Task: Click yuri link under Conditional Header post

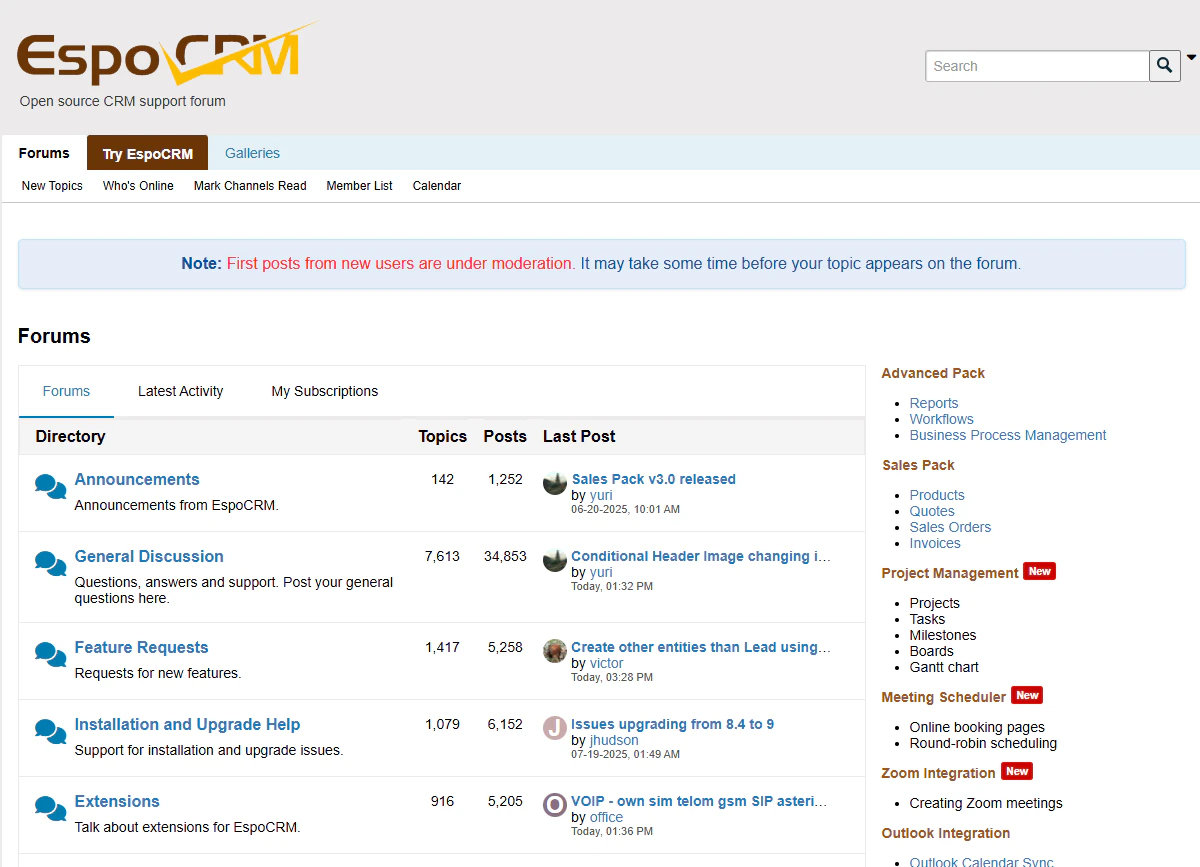Action: click(601, 572)
